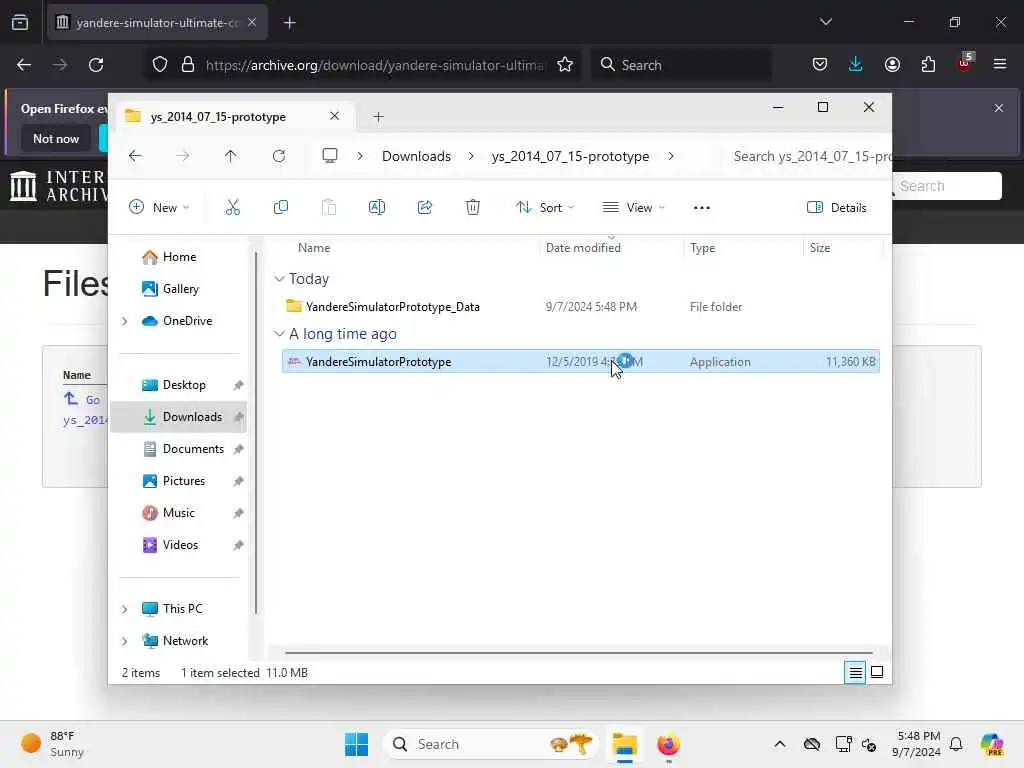
Task: Add a new File Explorer tab
Action: tap(378, 117)
